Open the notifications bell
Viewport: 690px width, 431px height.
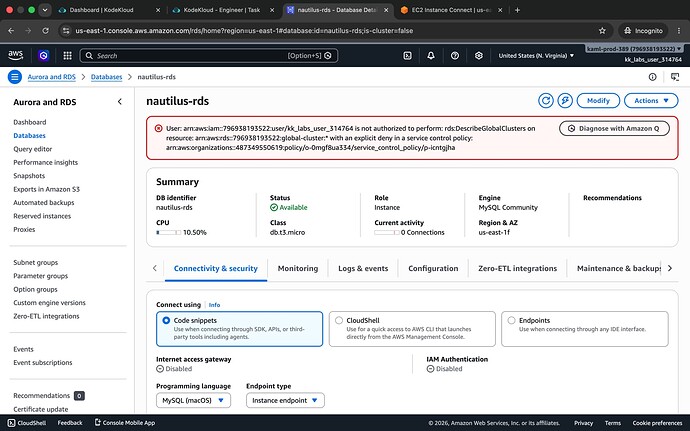(431, 55)
